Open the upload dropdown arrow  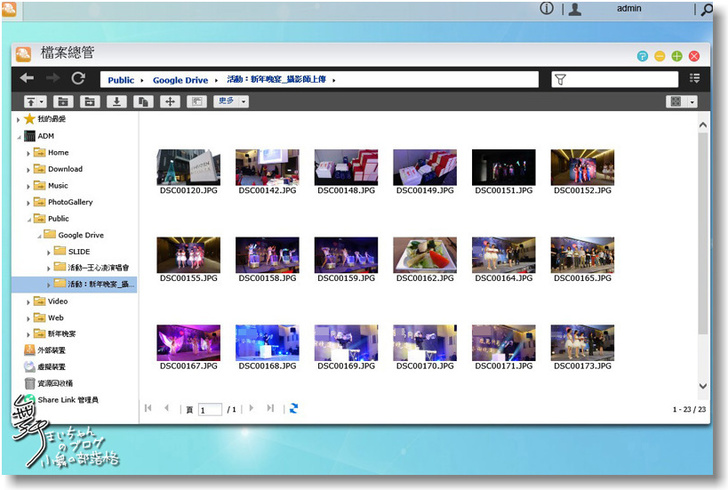[42, 101]
